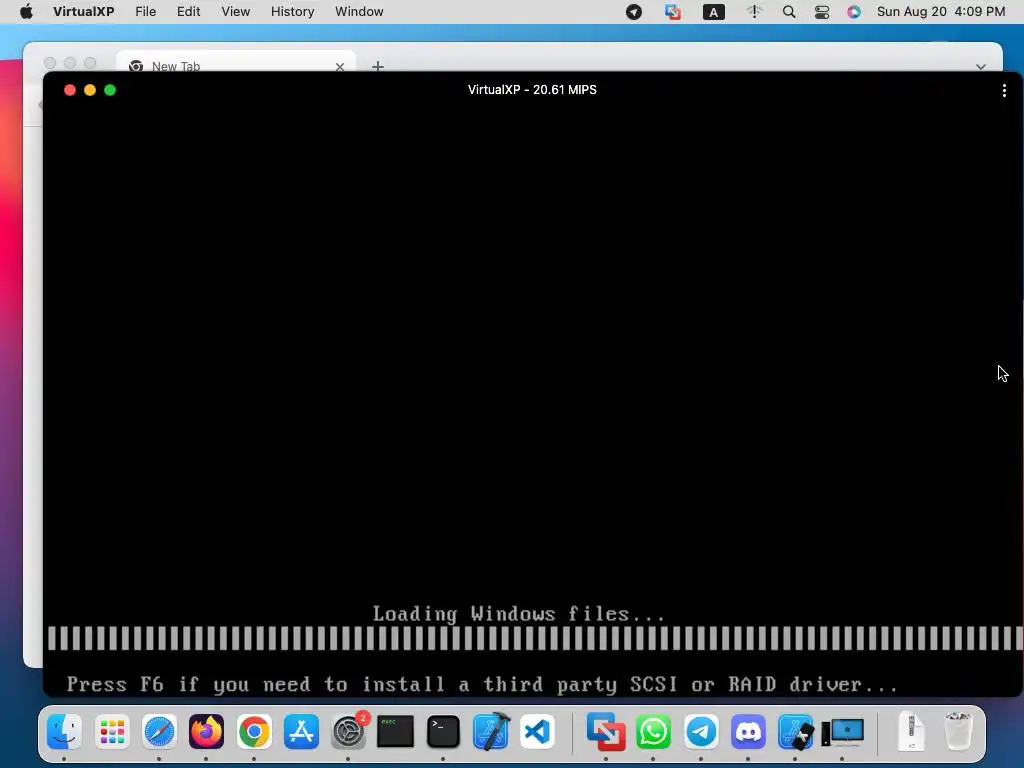1024x768 pixels.
Task: Click the date and time clock
Action: coord(940,12)
